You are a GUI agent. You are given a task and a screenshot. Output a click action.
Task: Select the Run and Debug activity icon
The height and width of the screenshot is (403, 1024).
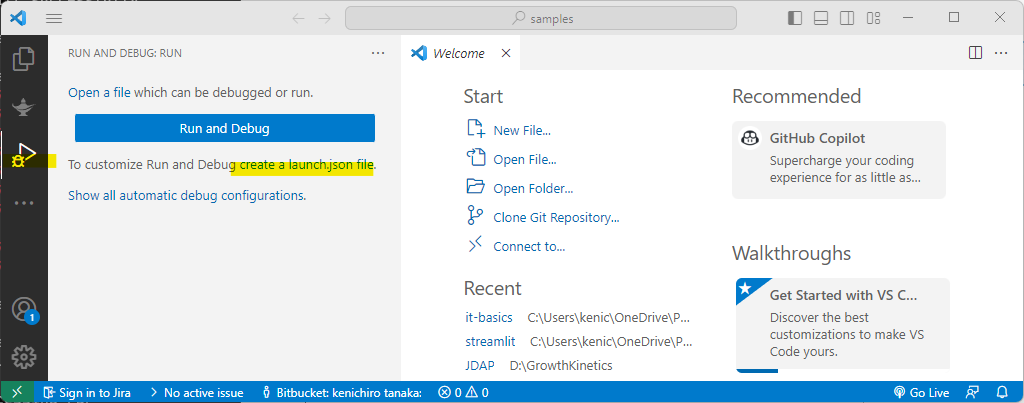click(x=24, y=154)
